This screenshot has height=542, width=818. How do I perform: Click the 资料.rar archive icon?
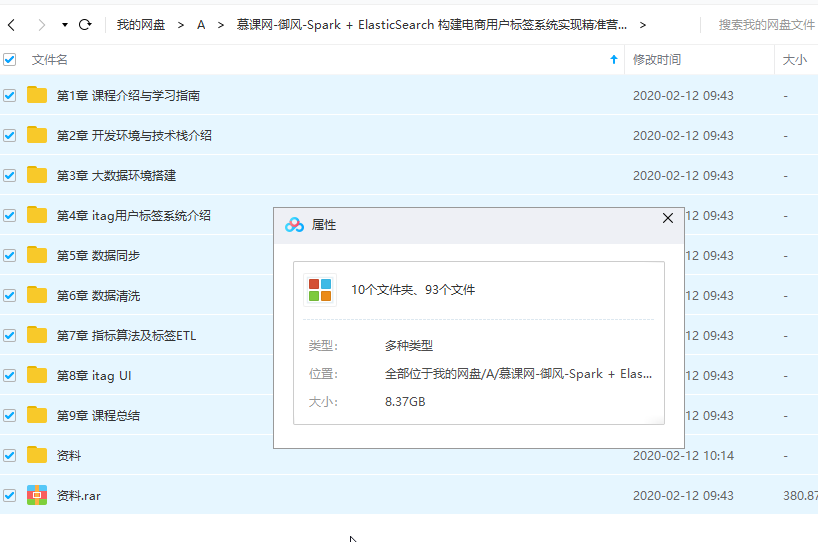tap(37, 495)
